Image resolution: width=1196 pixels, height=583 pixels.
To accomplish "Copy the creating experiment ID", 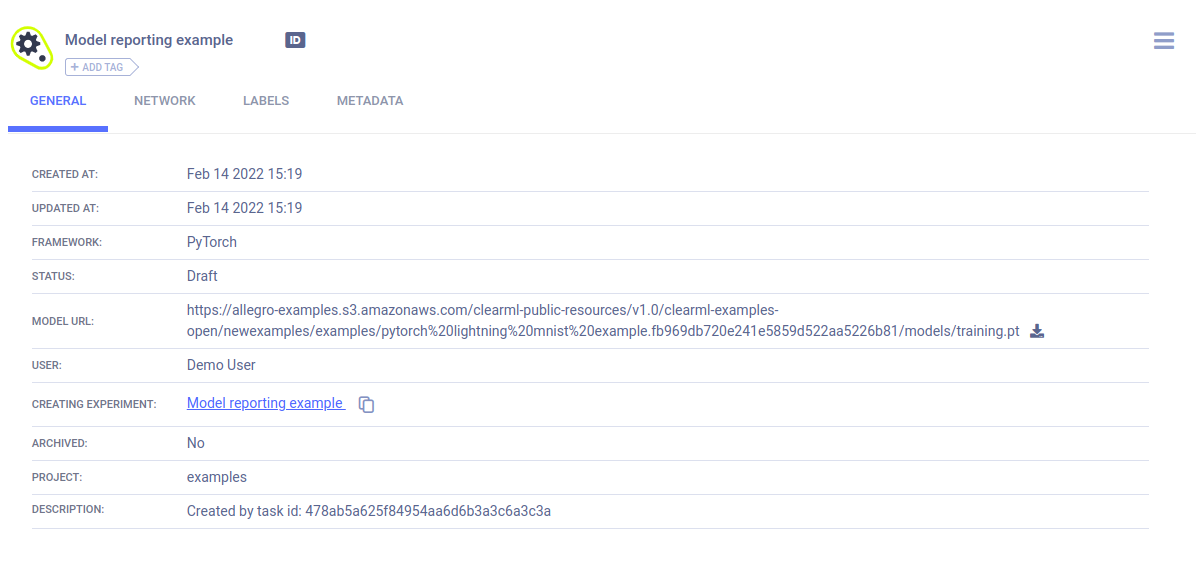I will tap(367, 405).
